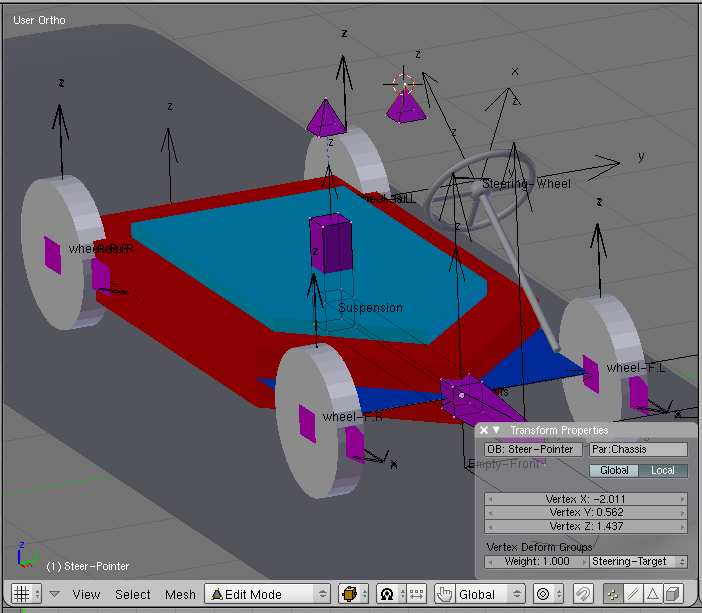Enable vertex select mode
The width and height of the screenshot is (702, 613).
click(x=613, y=594)
